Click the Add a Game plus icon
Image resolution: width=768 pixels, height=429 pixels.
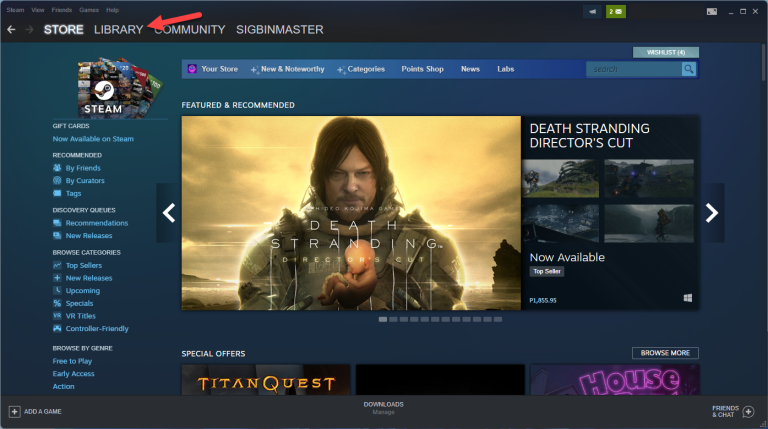point(14,411)
